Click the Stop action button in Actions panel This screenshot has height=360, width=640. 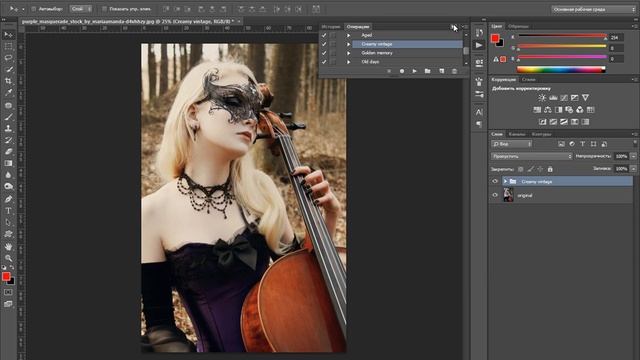pyautogui.click(x=389, y=71)
